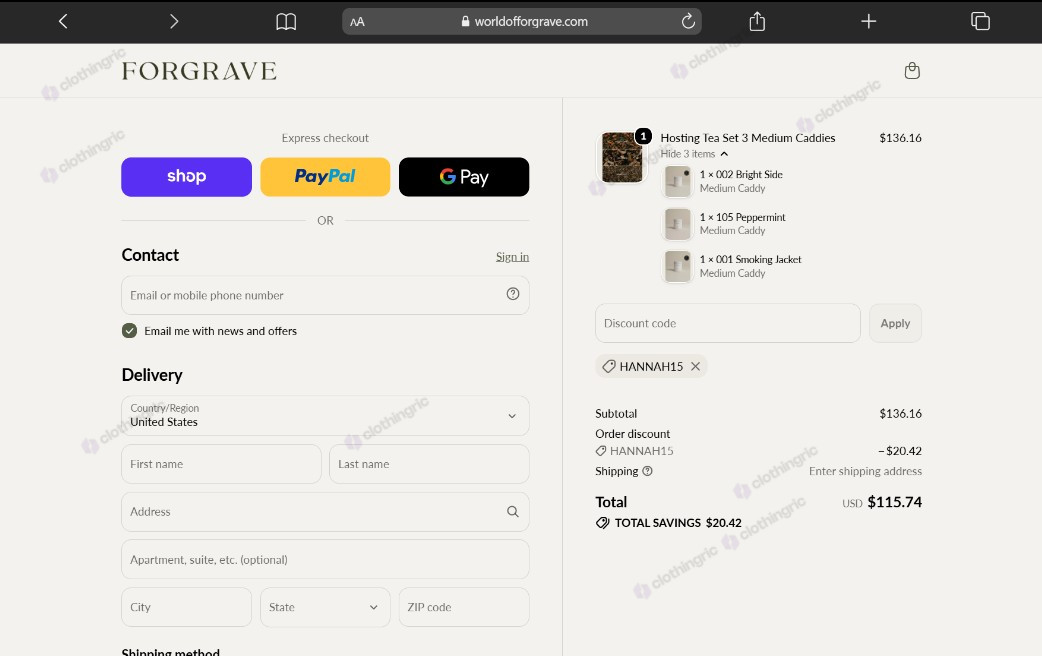The height and width of the screenshot is (656, 1042).
Task: Reload the page with the refresh icon
Action: [x=688, y=21]
